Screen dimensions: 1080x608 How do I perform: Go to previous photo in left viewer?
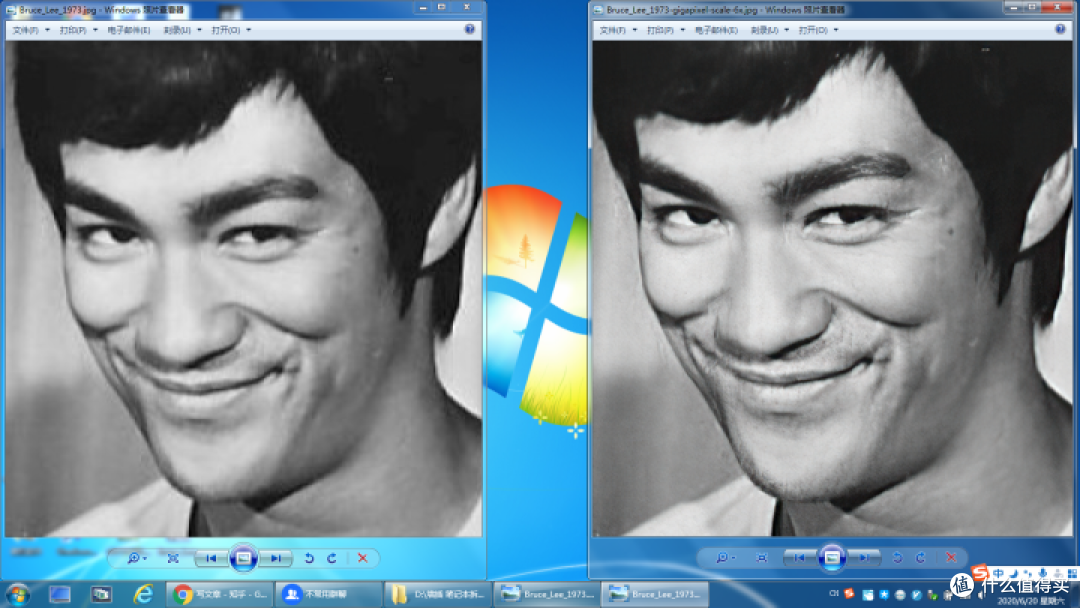[x=211, y=558]
